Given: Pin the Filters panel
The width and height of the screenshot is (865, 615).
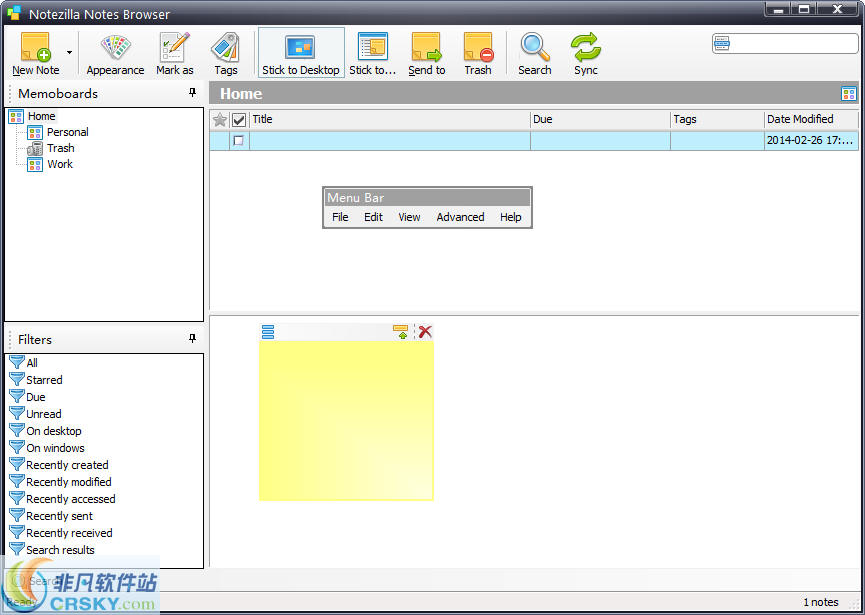Looking at the screenshot, I should click(192, 338).
